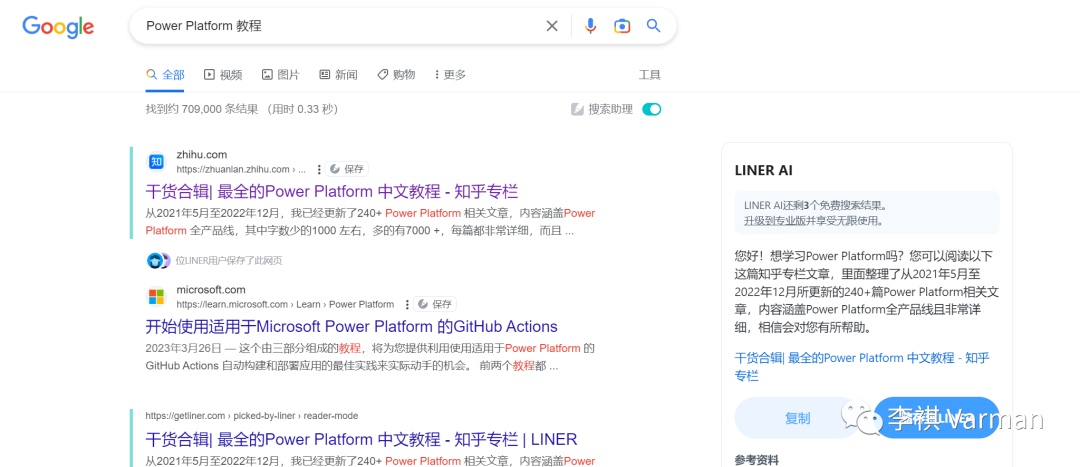Clear the search box text
This screenshot has height=467, width=1080.
551,26
